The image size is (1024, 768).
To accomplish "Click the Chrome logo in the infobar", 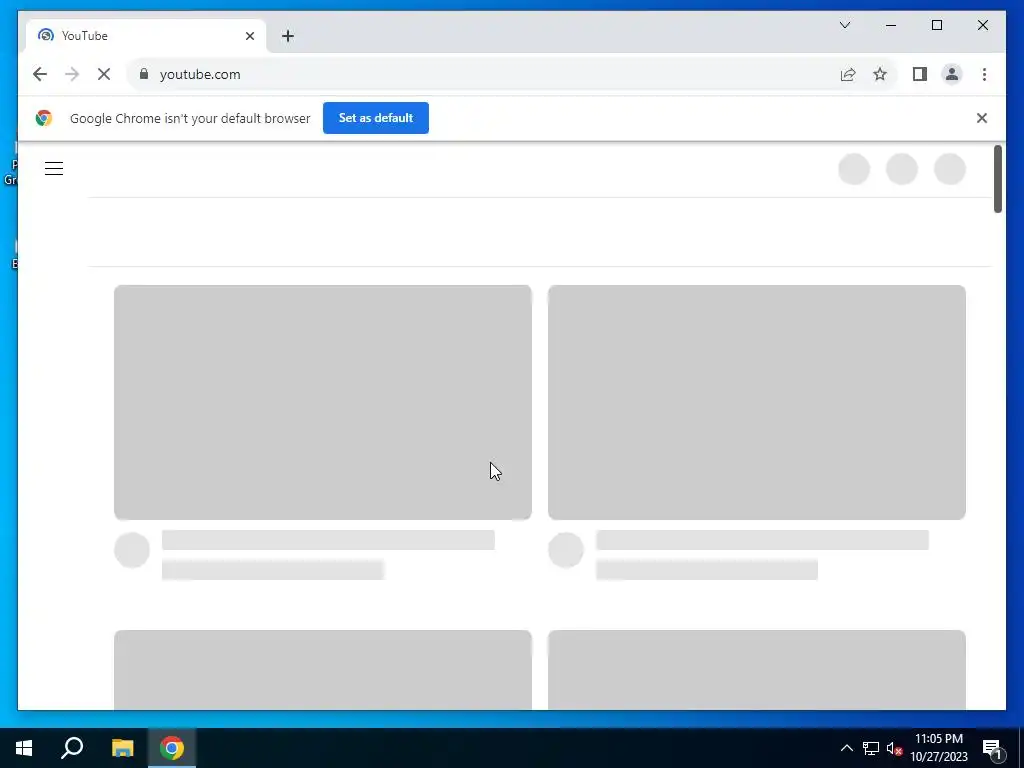I will tap(44, 118).
